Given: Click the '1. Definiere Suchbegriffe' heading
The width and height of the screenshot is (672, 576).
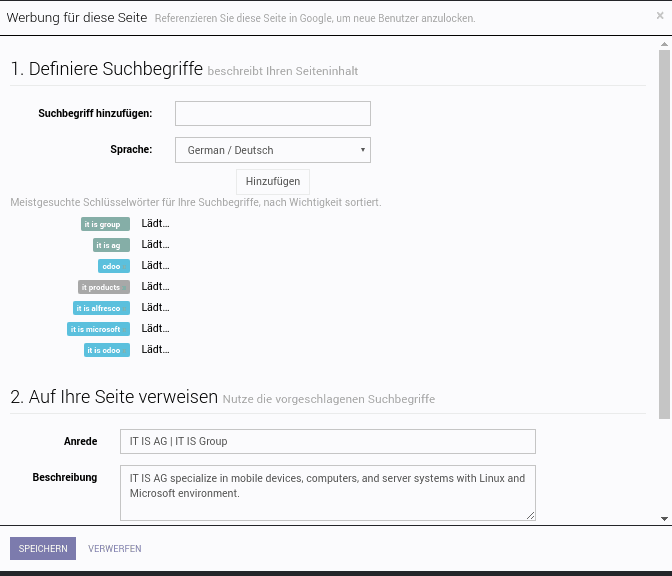Looking at the screenshot, I should tap(107, 69).
